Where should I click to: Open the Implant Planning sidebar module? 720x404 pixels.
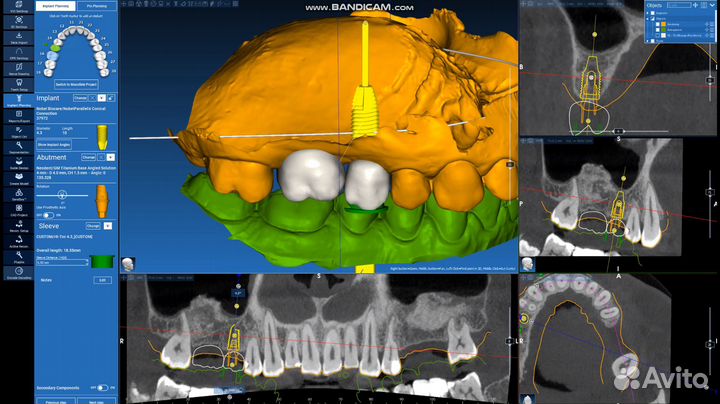tap(17, 99)
